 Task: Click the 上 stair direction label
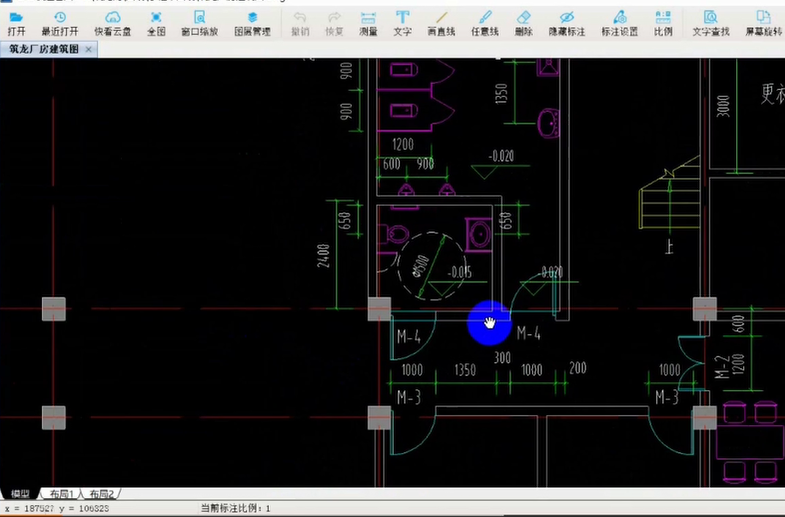[669, 246]
